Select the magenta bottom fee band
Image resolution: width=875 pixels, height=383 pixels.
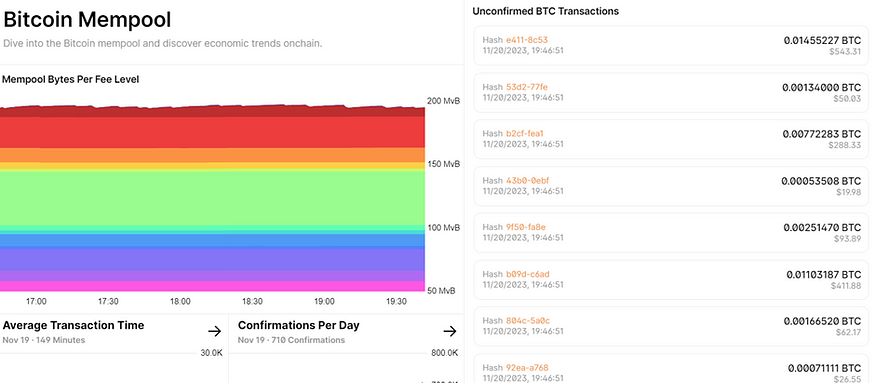click(x=212, y=286)
